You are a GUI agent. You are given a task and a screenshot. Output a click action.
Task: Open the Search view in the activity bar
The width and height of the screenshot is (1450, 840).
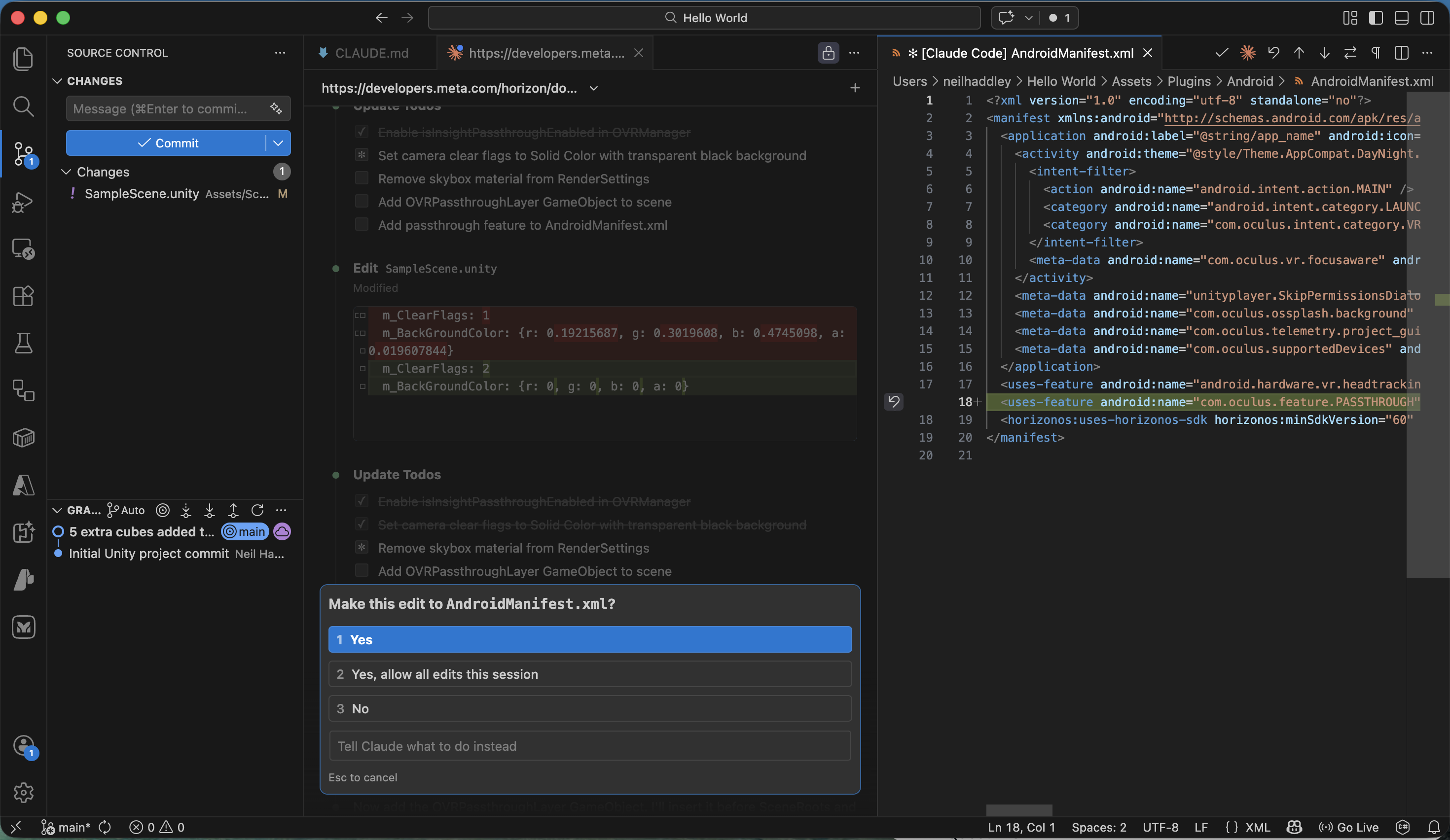pos(23,106)
